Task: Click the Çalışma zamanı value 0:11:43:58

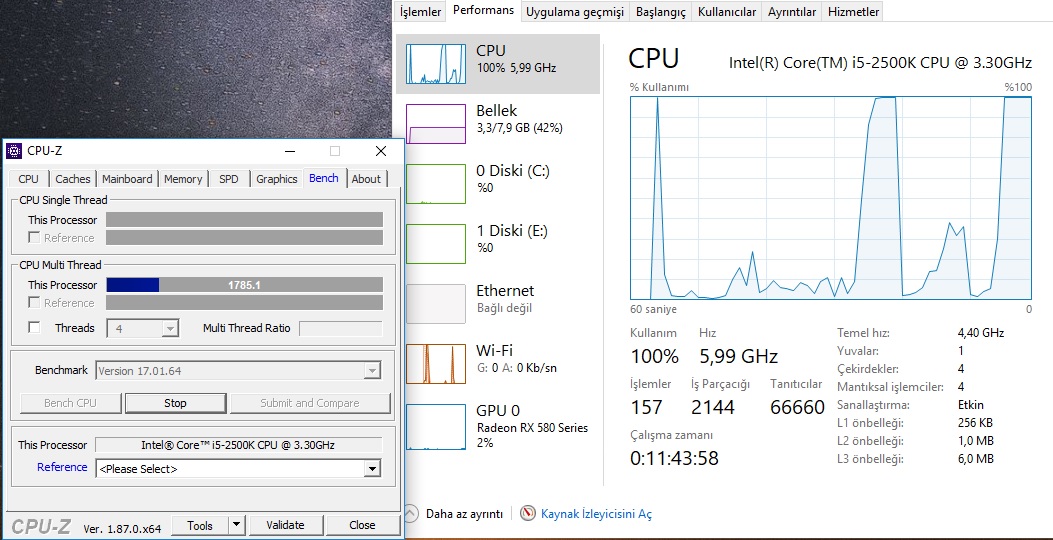Action: click(x=674, y=459)
